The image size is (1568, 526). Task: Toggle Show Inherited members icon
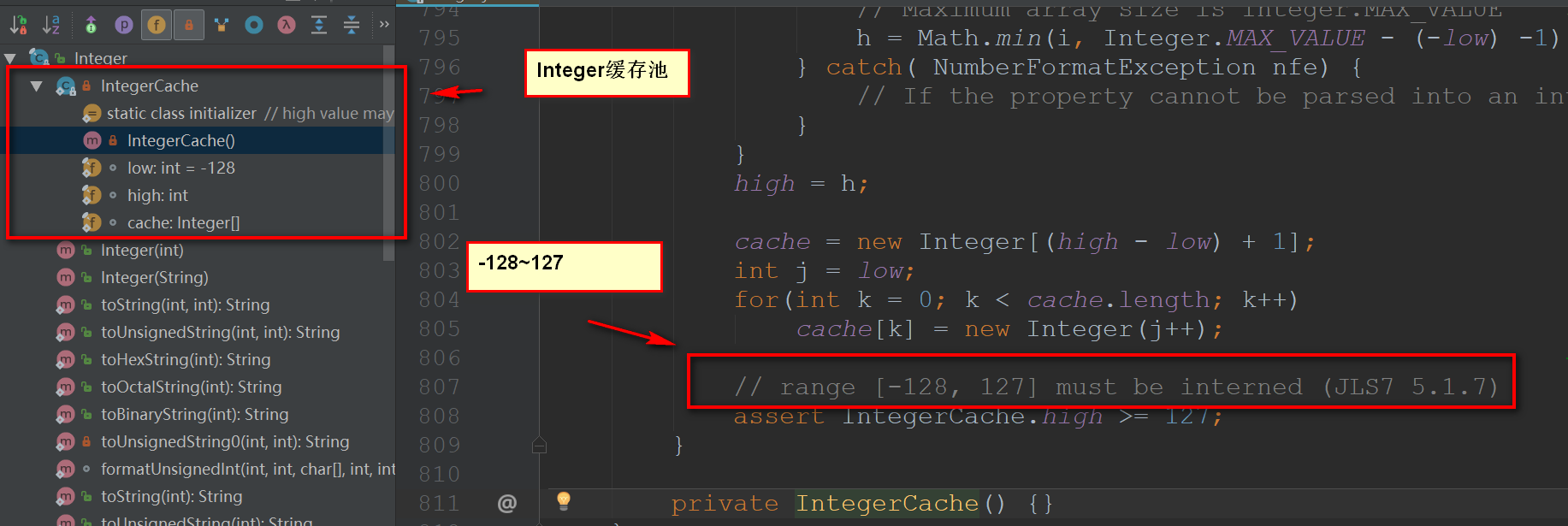pos(91,25)
